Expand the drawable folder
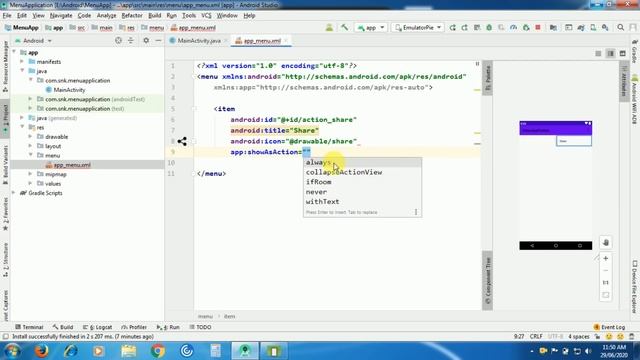Viewport: 640px width, 360px height. (30, 137)
